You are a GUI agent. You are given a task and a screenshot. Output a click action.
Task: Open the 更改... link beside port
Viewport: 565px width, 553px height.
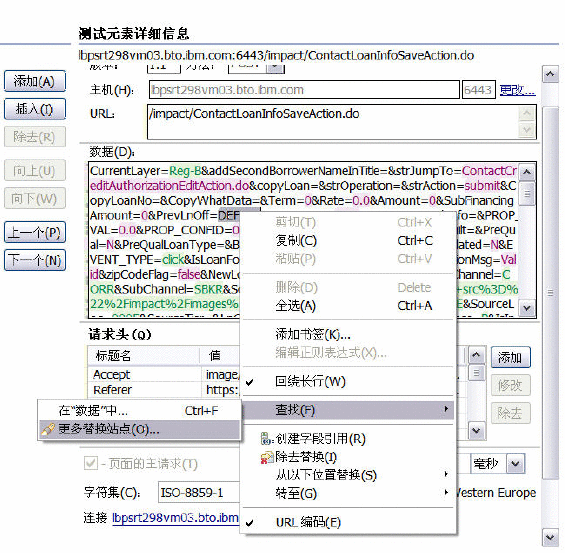(517, 90)
